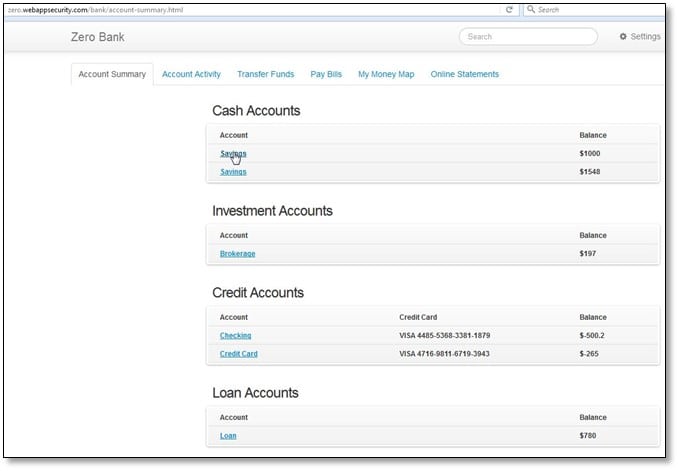This screenshot has width=679, height=471.
Task: Open the Credit Card account link
Action: point(238,354)
